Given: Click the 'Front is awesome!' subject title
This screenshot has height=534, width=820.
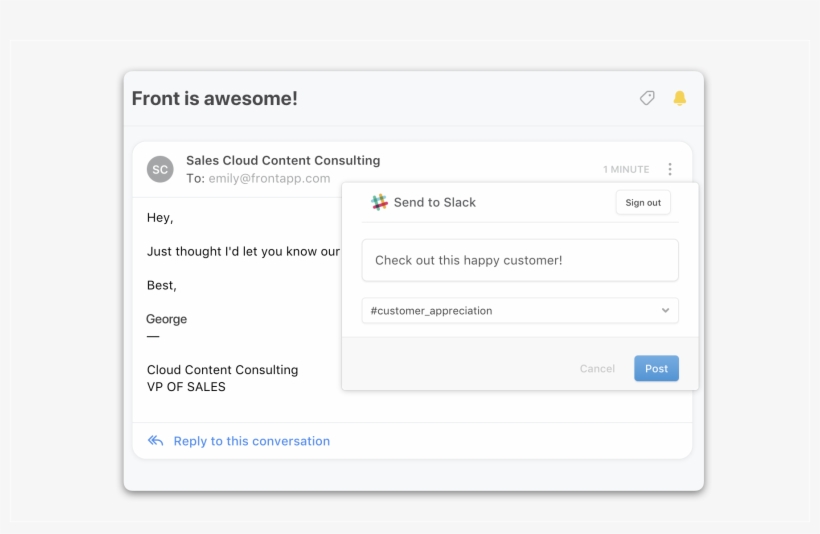Looking at the screenshot, I should coord(214,98).
